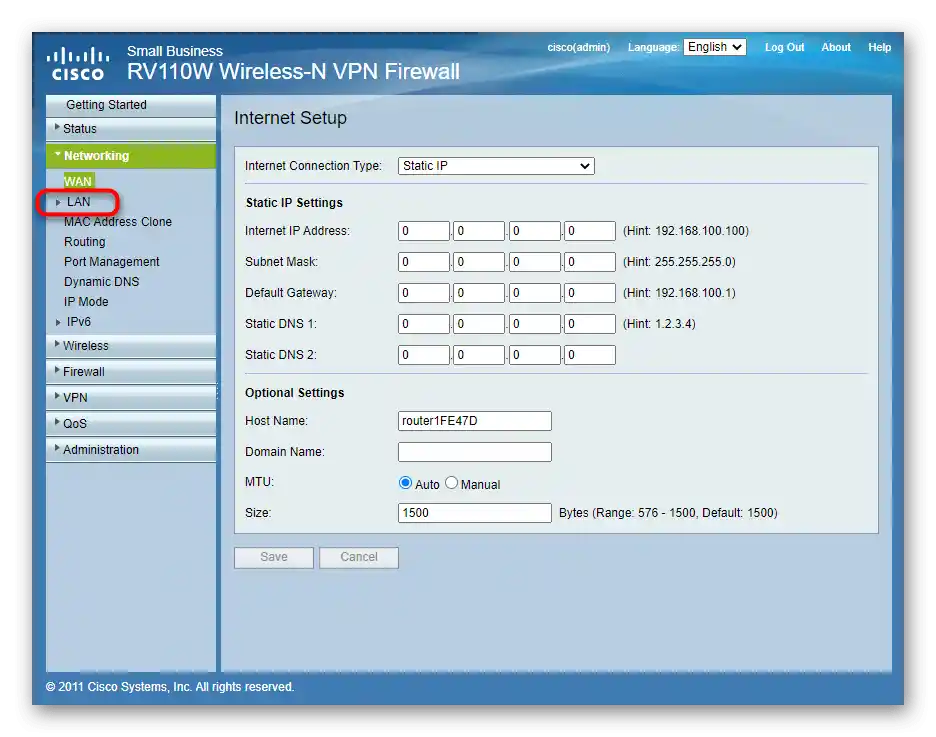936x737 pixels.
Task: Open the Internet Connection Type dropdown
Action: click(x=496, y=166)
